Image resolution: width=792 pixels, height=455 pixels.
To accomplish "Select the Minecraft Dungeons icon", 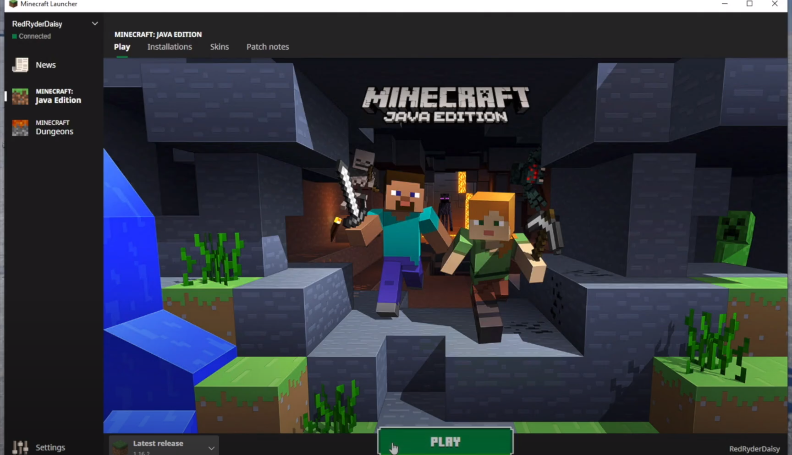I will point(20,127).
